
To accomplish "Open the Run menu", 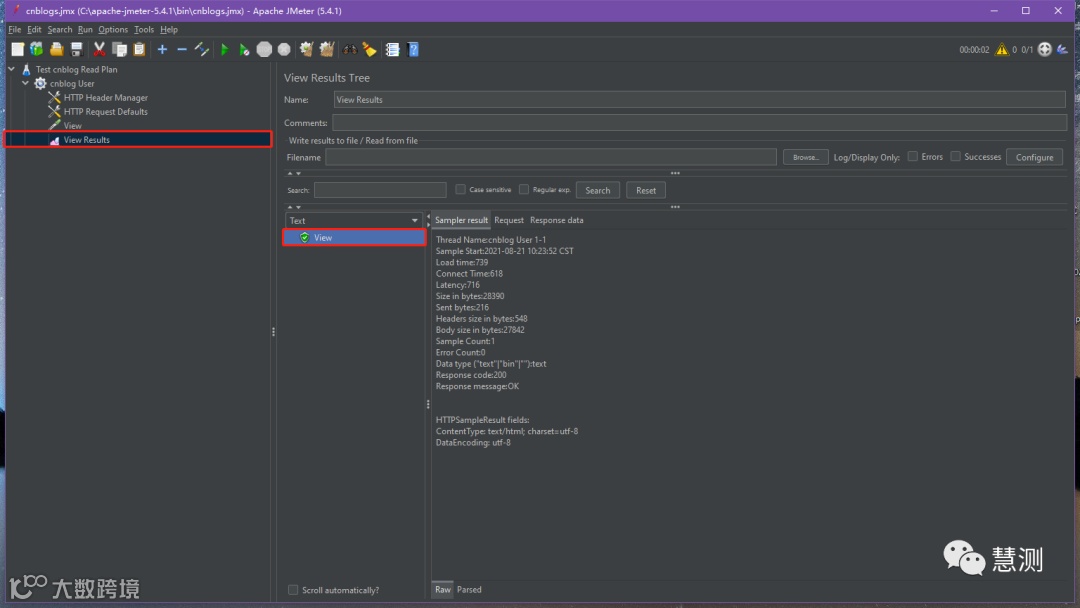I will coord(85,30).
